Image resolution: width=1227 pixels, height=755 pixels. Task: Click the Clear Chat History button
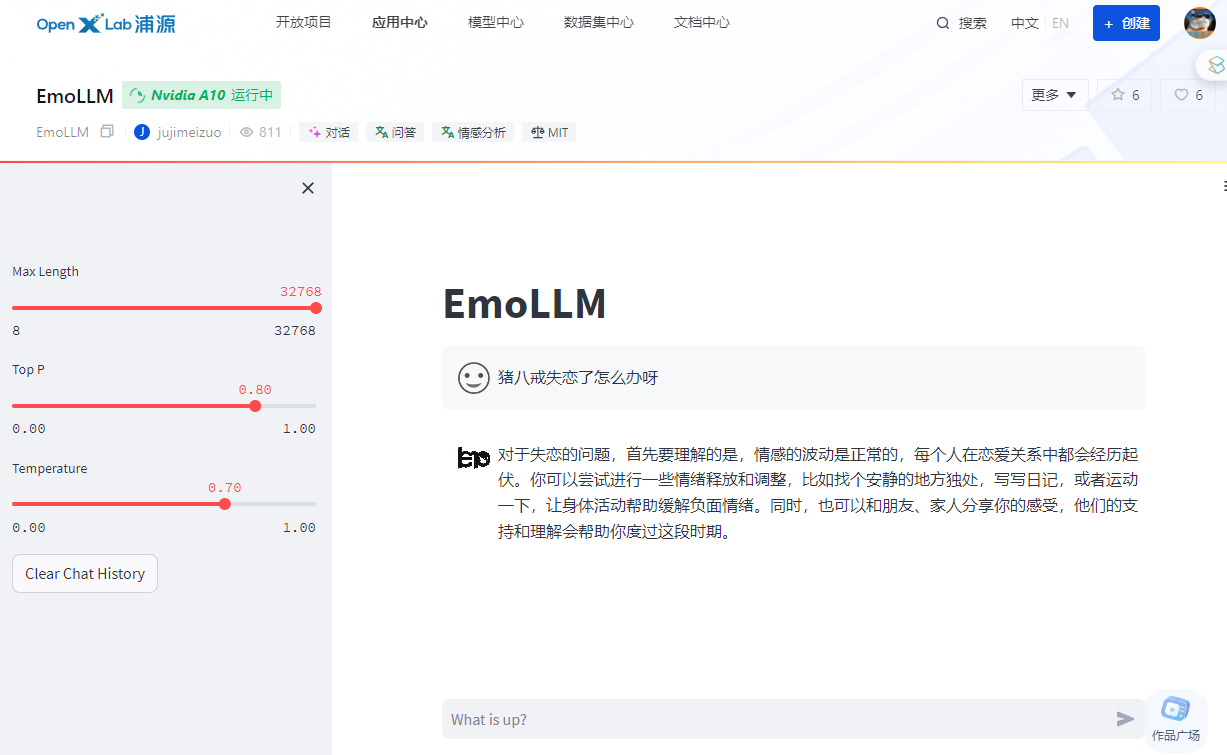tap(84, 573)
